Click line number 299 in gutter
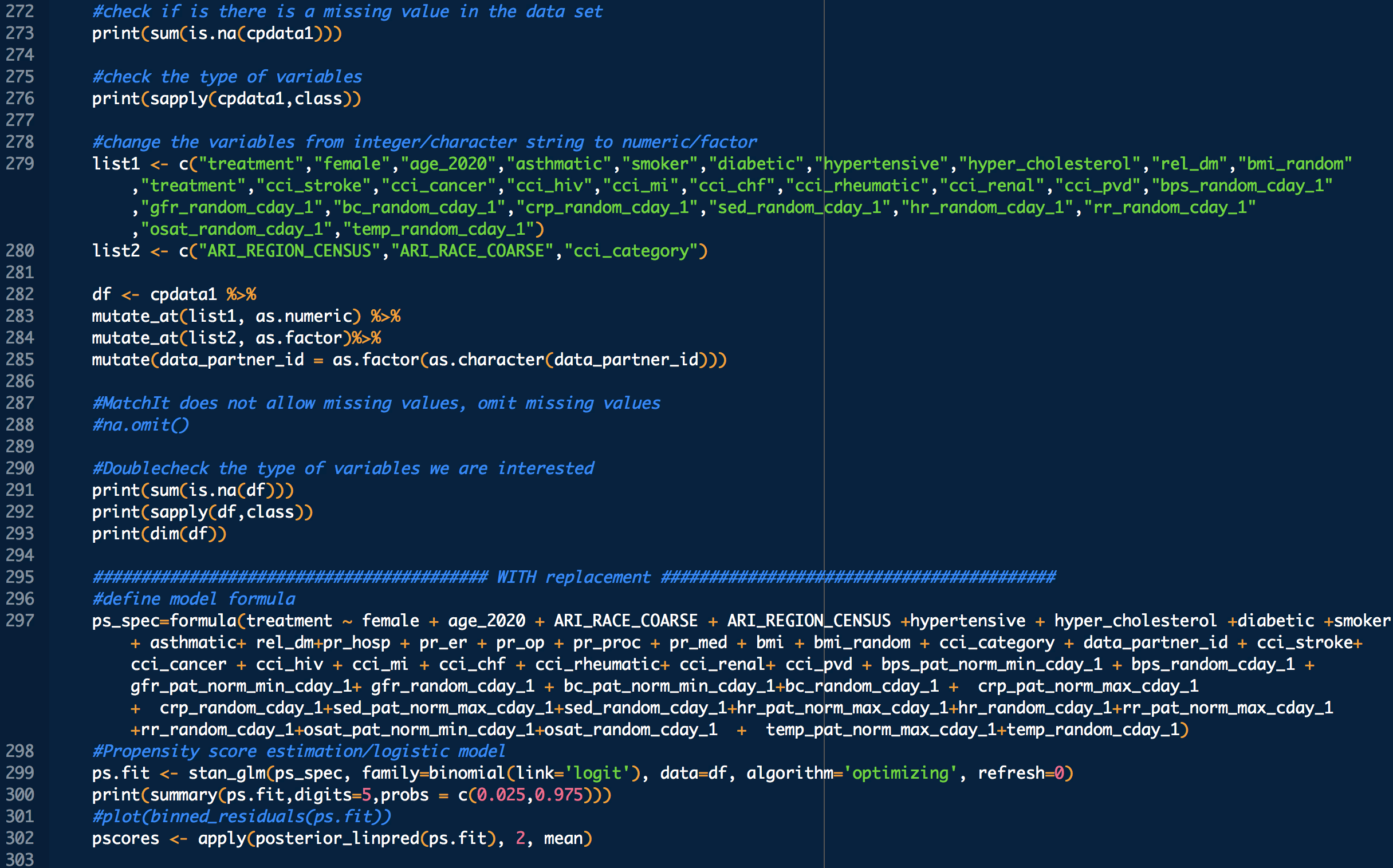 click(19, 773)
